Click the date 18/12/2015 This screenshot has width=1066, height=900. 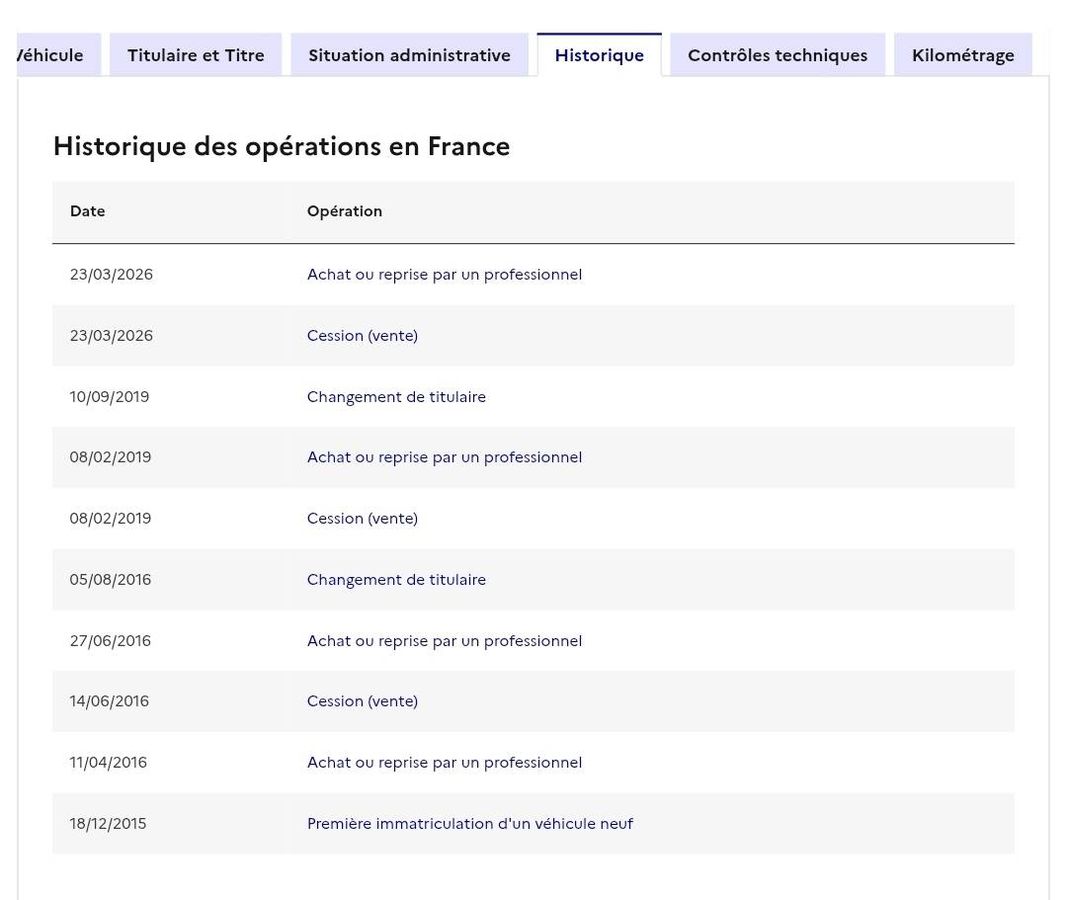[108, 824]
